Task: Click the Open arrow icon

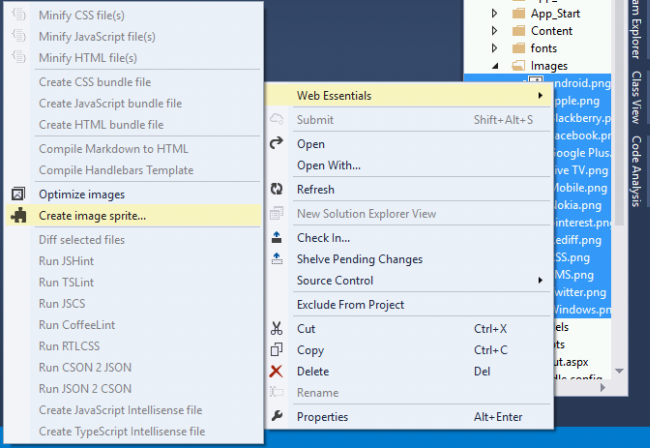Action: point(277,144)
